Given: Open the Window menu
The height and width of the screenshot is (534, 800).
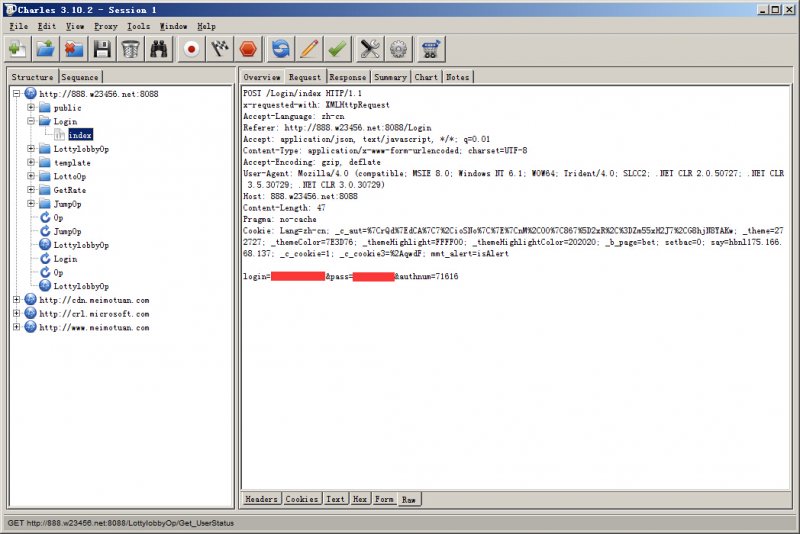Looking at the screenshot, I should pyautogui.click(x=173, y=26).
